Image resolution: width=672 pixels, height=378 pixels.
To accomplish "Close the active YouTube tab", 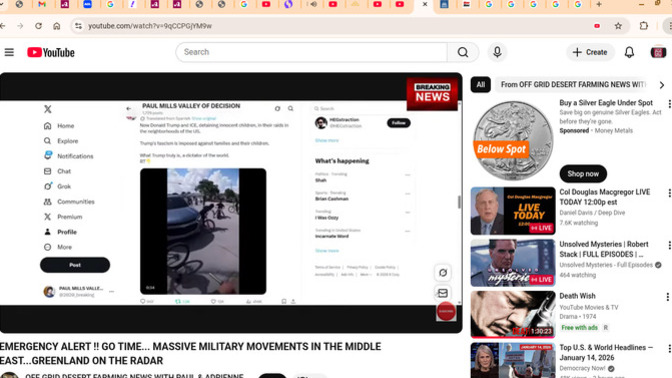I will click(x=425, y=4).
